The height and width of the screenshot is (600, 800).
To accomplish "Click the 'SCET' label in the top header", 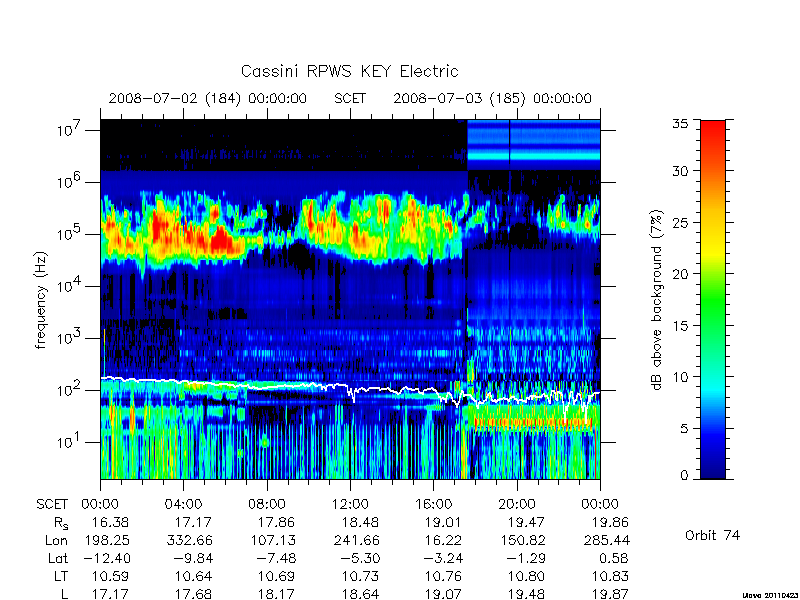I will (350, 98).
